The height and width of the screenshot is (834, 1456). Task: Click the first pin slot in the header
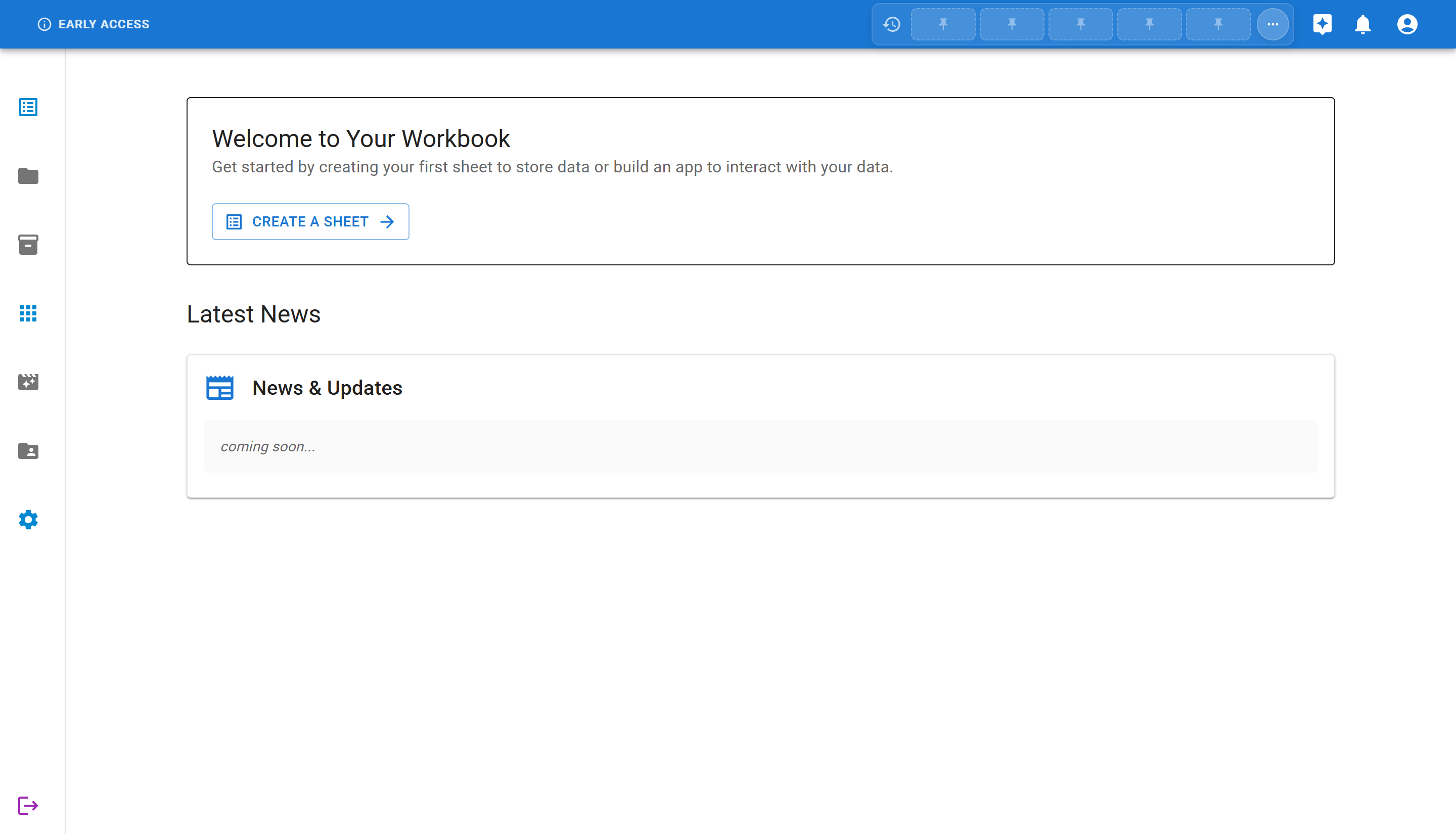pos(943,24)
